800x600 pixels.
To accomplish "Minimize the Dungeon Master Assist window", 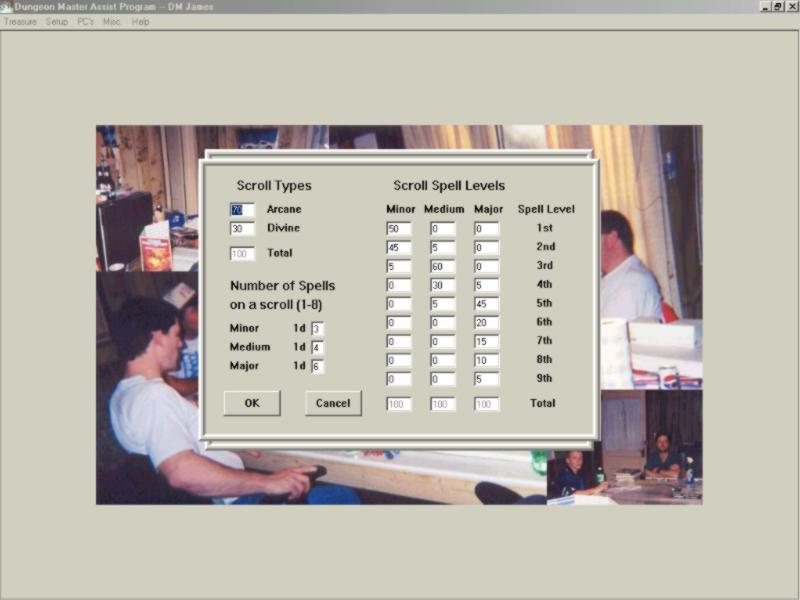I will 765,6.
